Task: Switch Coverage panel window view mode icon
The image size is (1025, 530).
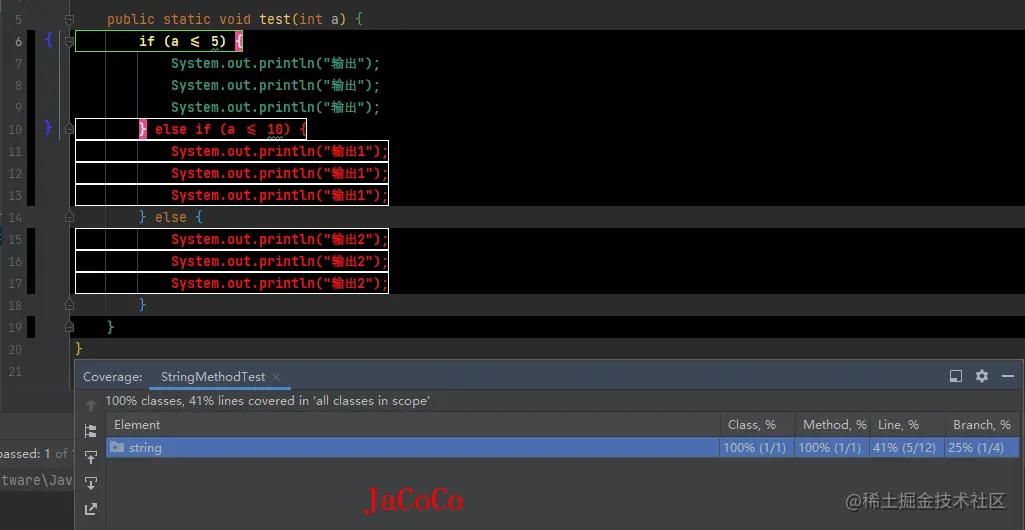Action: pyautogui.click(x=956, y=376)
